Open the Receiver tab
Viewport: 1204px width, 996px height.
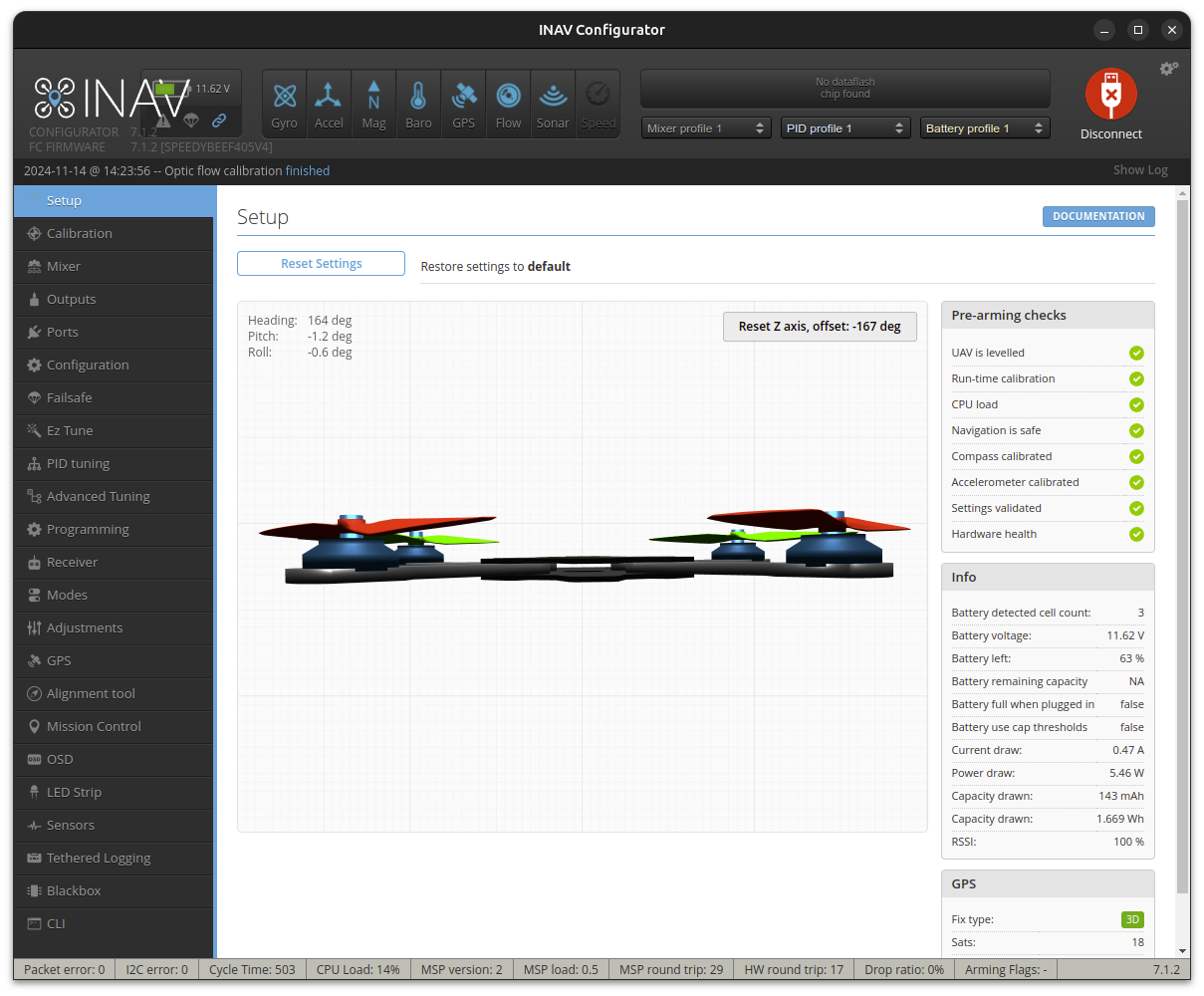point(114,562)
